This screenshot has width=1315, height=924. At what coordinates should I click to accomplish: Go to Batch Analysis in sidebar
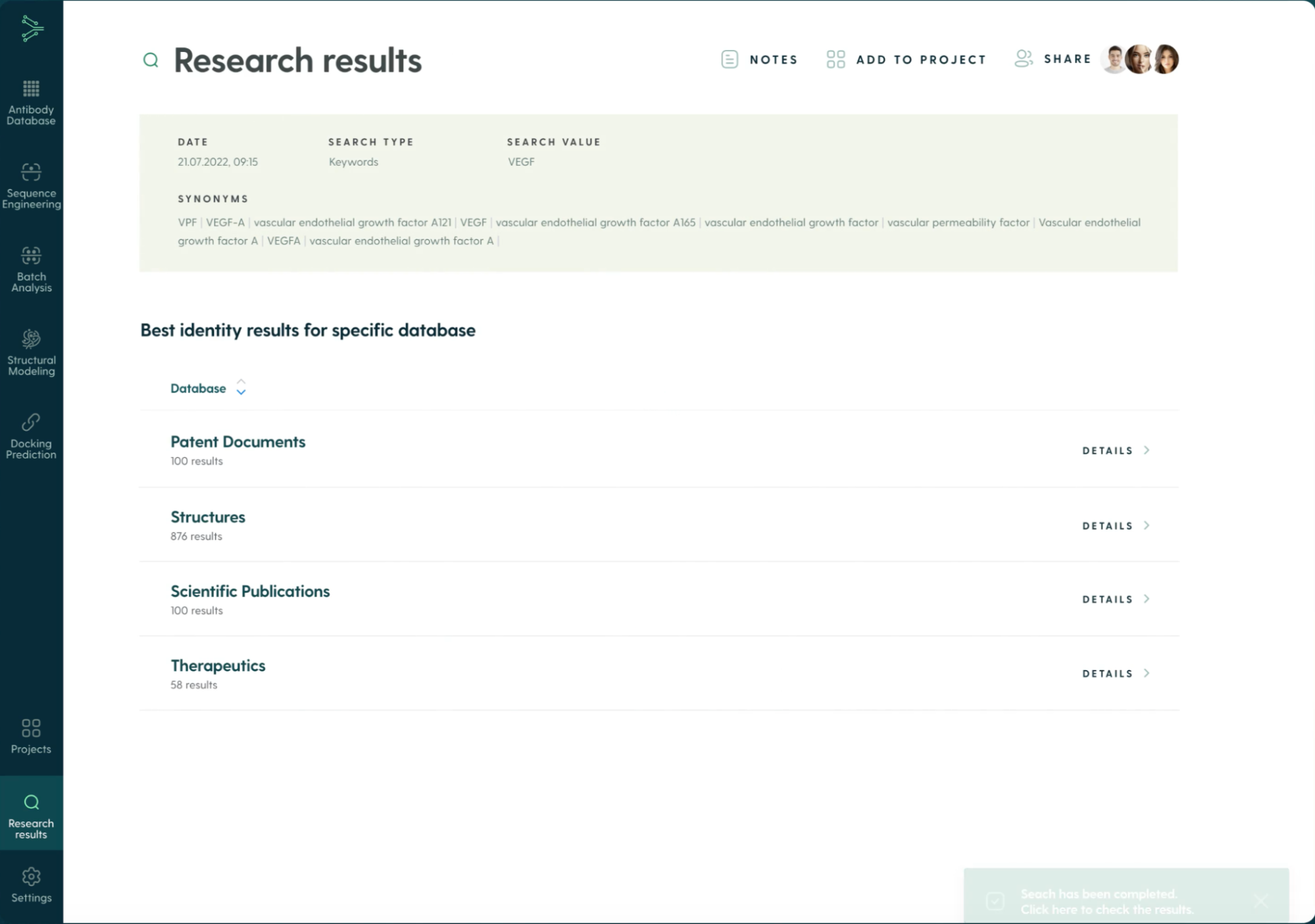(x=31, y=269)
